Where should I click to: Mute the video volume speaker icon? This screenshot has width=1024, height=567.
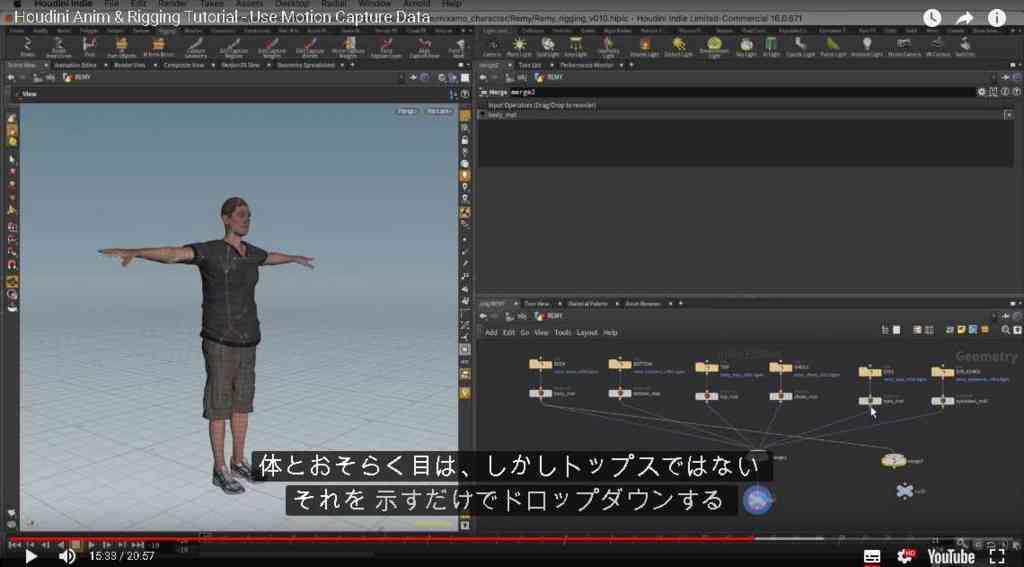67,557
